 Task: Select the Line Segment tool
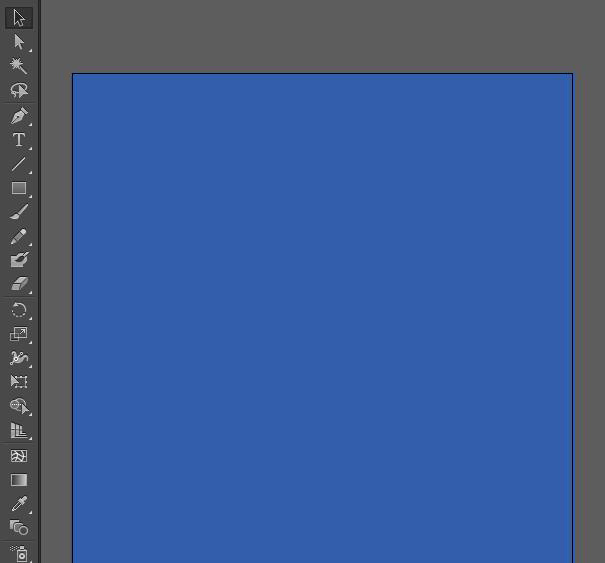pyautogui.click(x=19, y=164)
